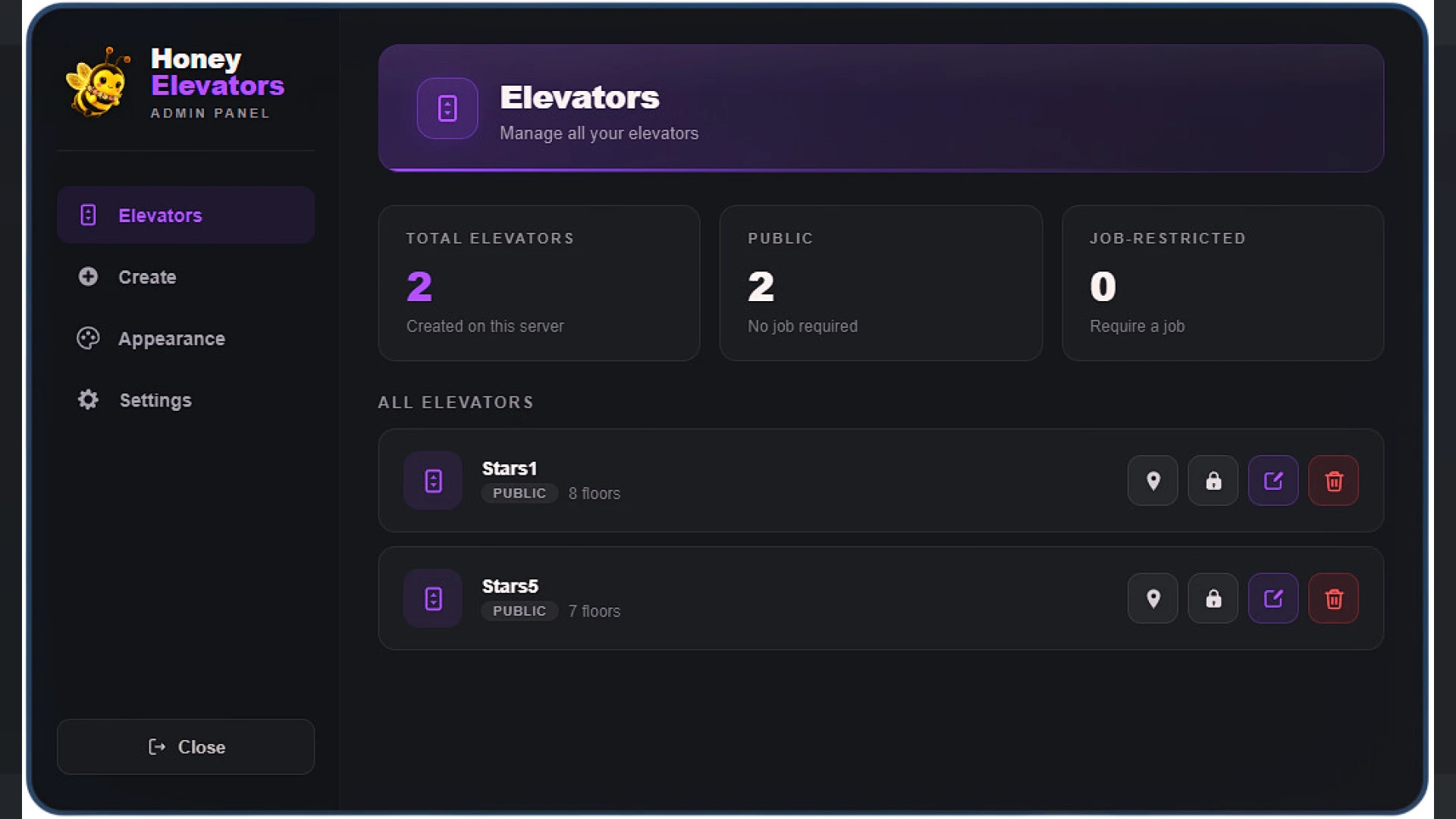Click the PUBLIC badge under Stars5

click(519, 611)
